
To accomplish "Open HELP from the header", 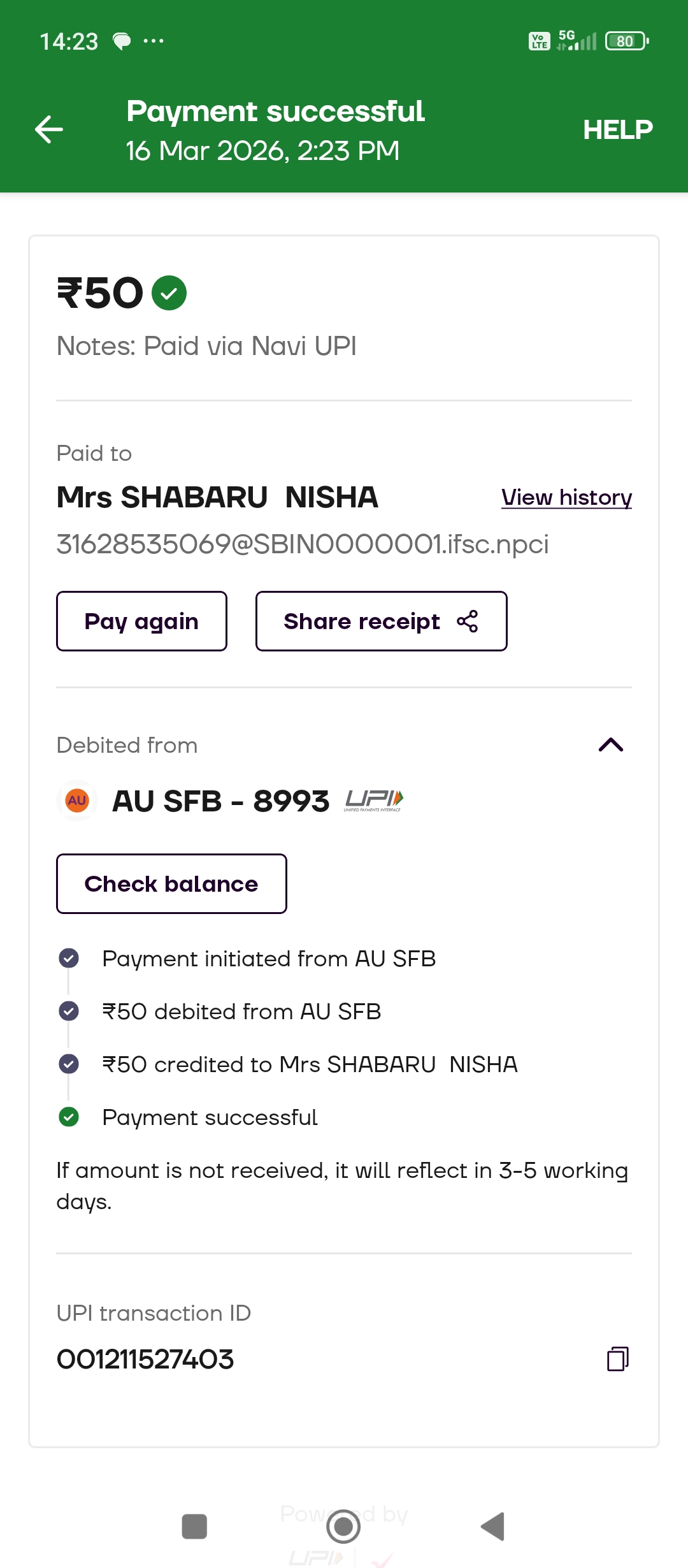I will 618,130.
